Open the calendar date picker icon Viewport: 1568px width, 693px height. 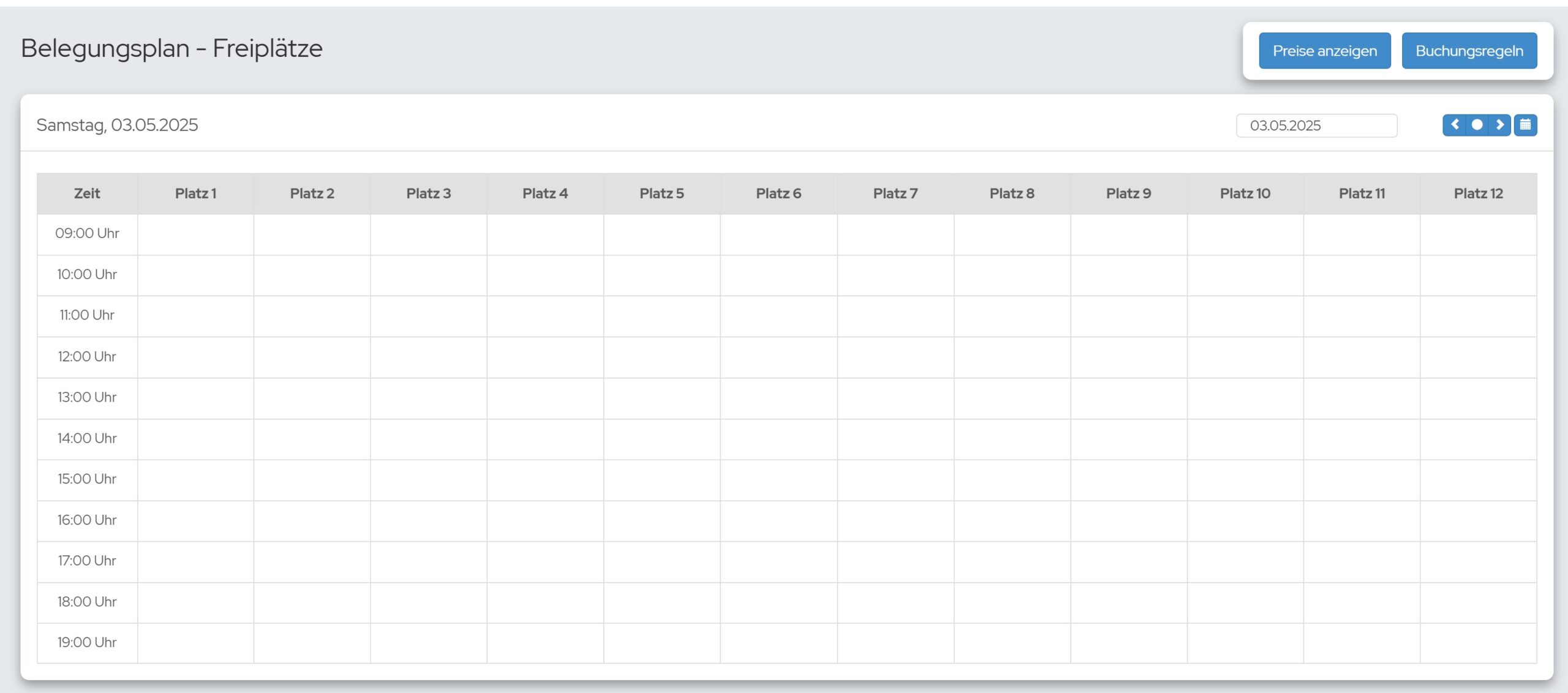(x=1525, y=125)
